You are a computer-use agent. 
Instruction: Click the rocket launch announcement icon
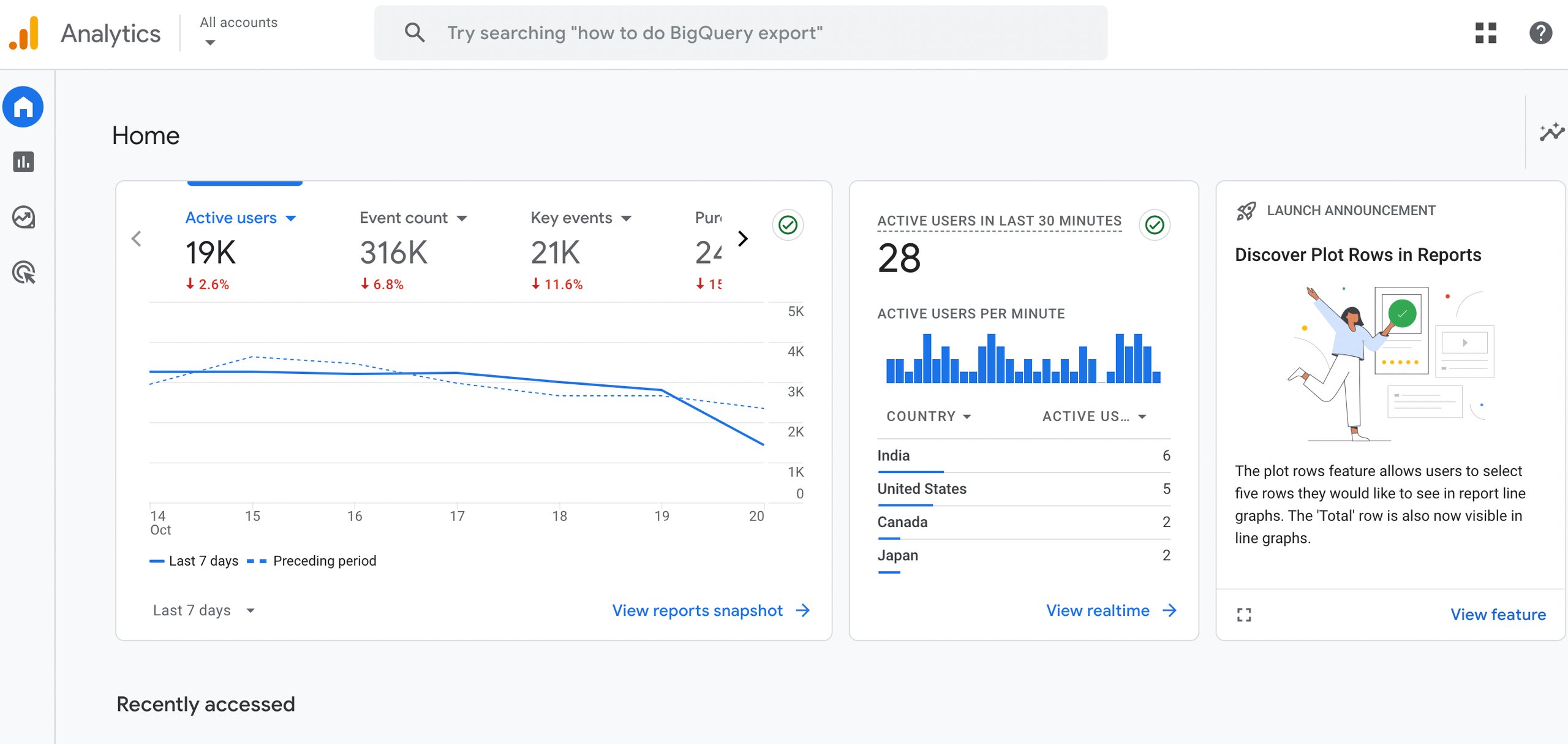[x=1246, y=211]
